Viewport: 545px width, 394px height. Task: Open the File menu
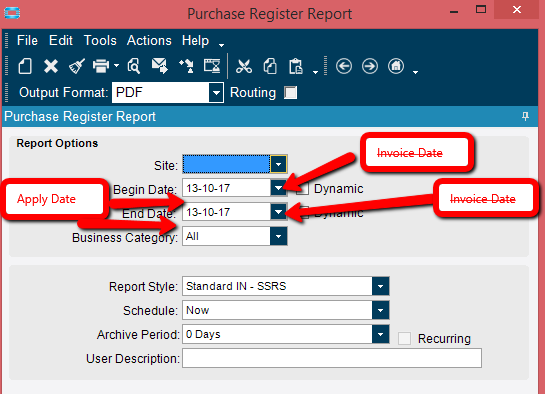tap(27, 41)
